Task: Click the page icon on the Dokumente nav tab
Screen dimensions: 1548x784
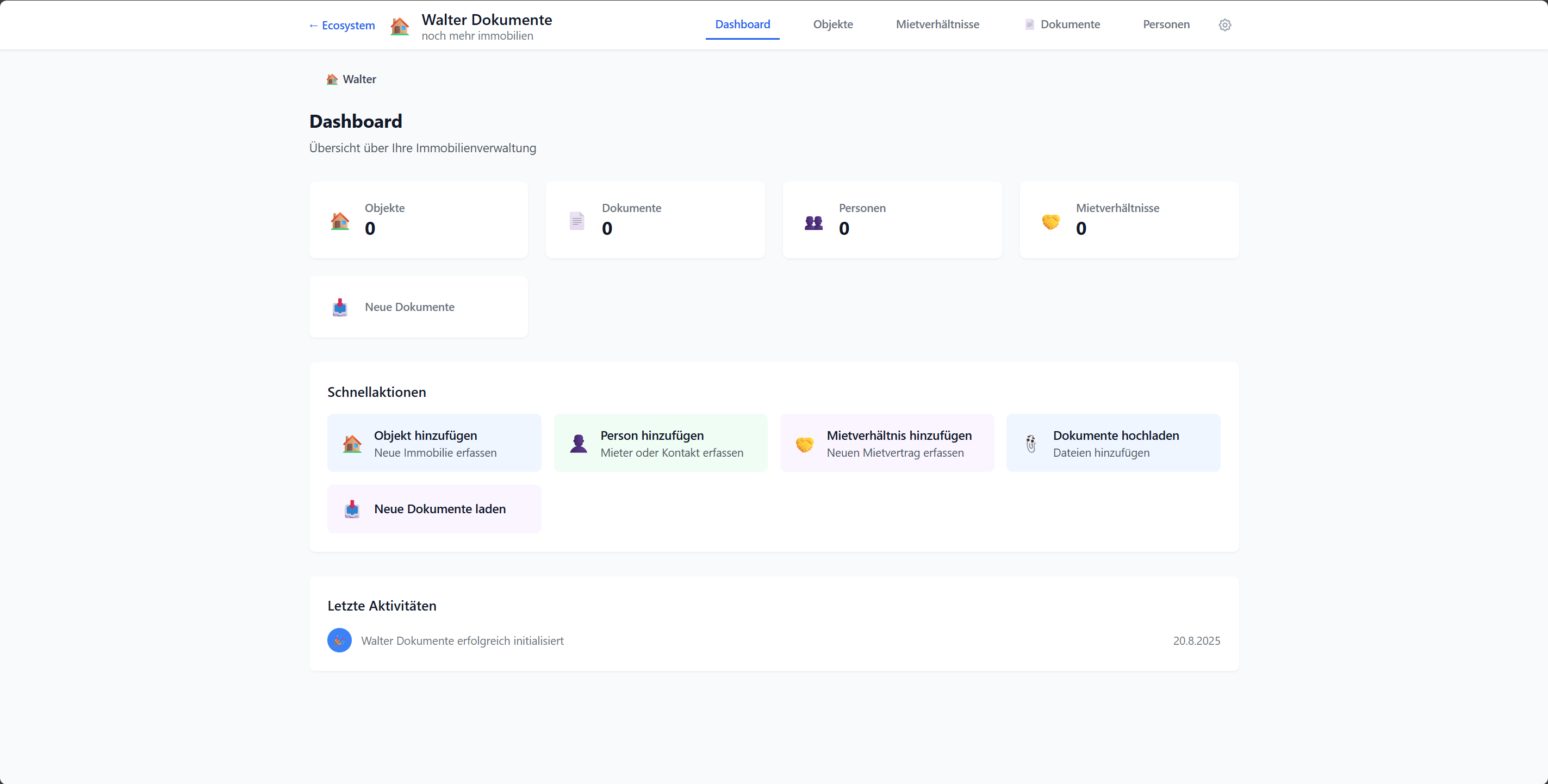Action: tap(1029, 24)
